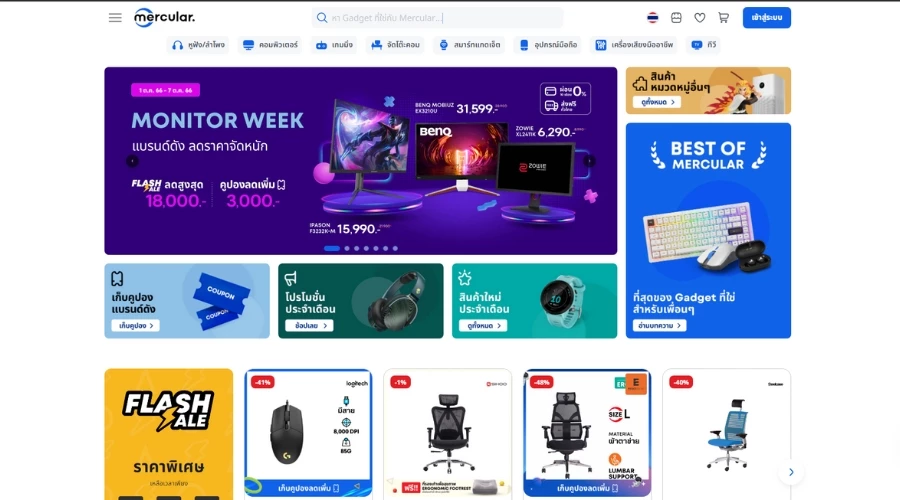Viewport: 900px width, 500px height.
Task: Open the hamburger menu icon
Action: [x=115, y=18]
